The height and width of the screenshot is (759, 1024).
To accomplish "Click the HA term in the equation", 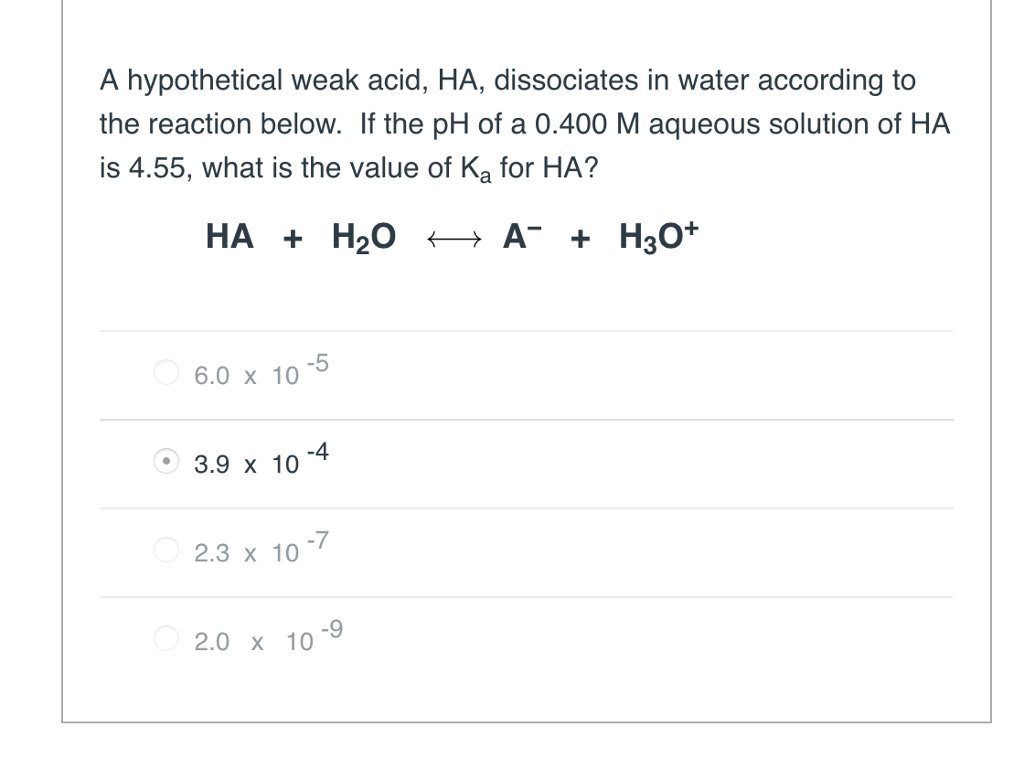I will coord(229,236).
